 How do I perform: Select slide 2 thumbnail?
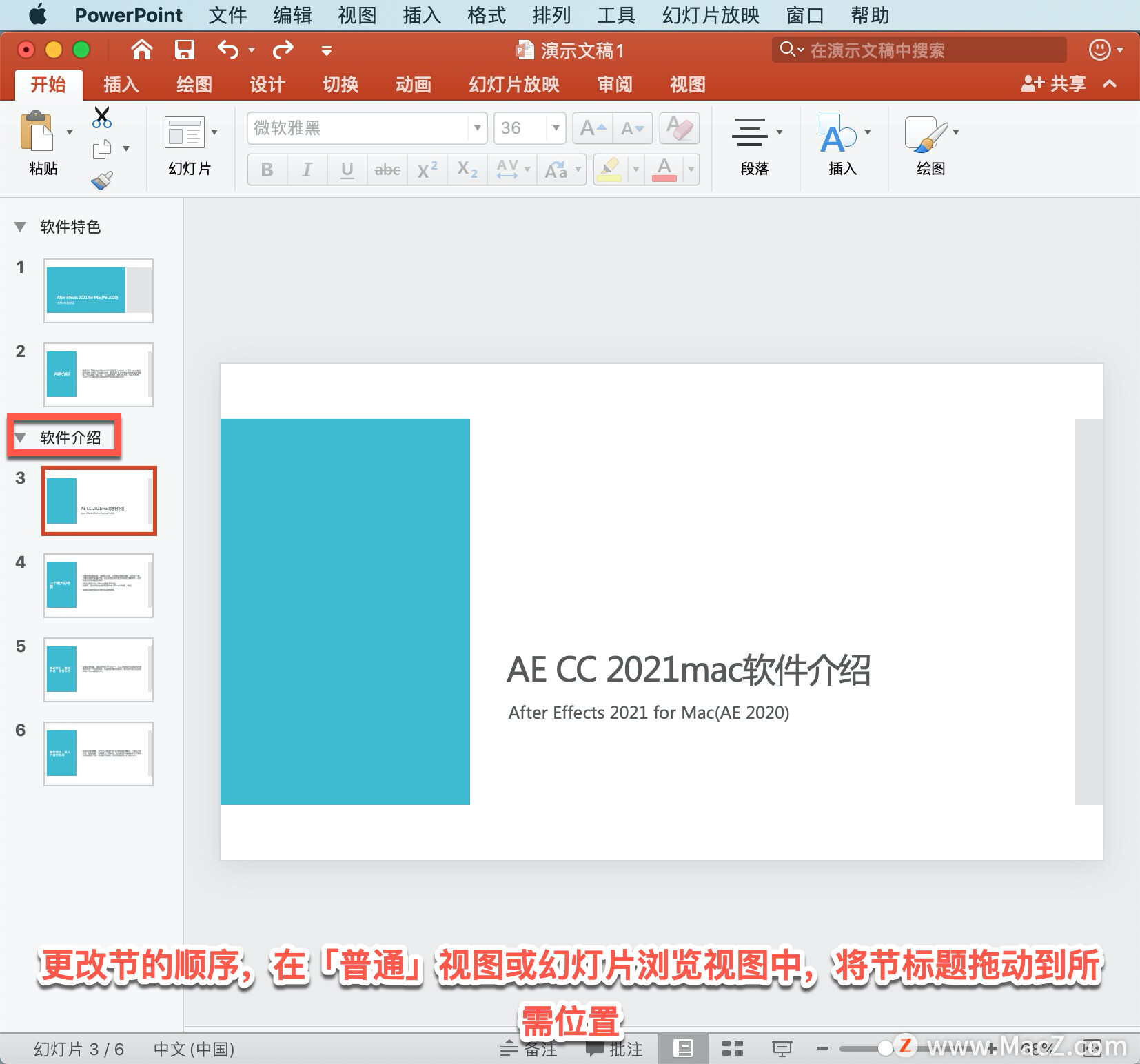(99, 375)
